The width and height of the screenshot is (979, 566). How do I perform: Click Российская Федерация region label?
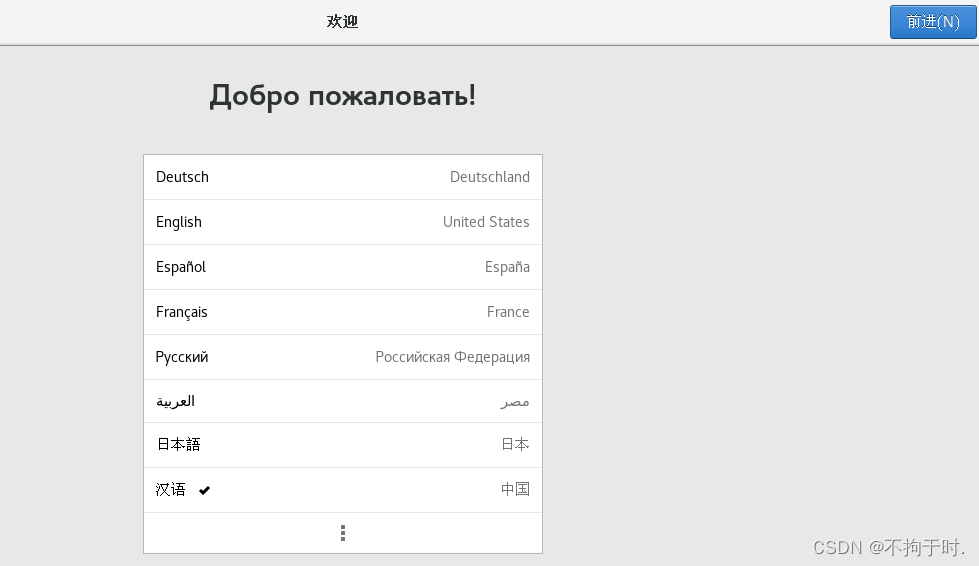tap(452, 357)
